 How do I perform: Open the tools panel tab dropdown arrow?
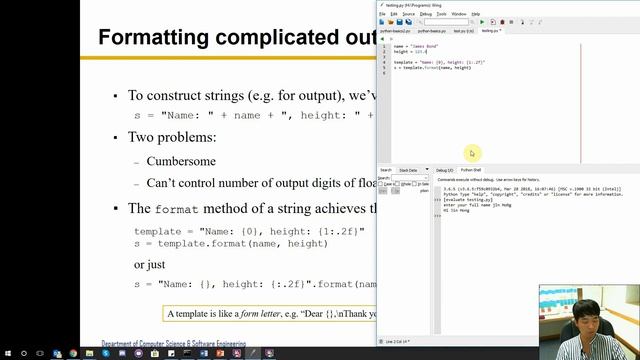tap(427, 170)
